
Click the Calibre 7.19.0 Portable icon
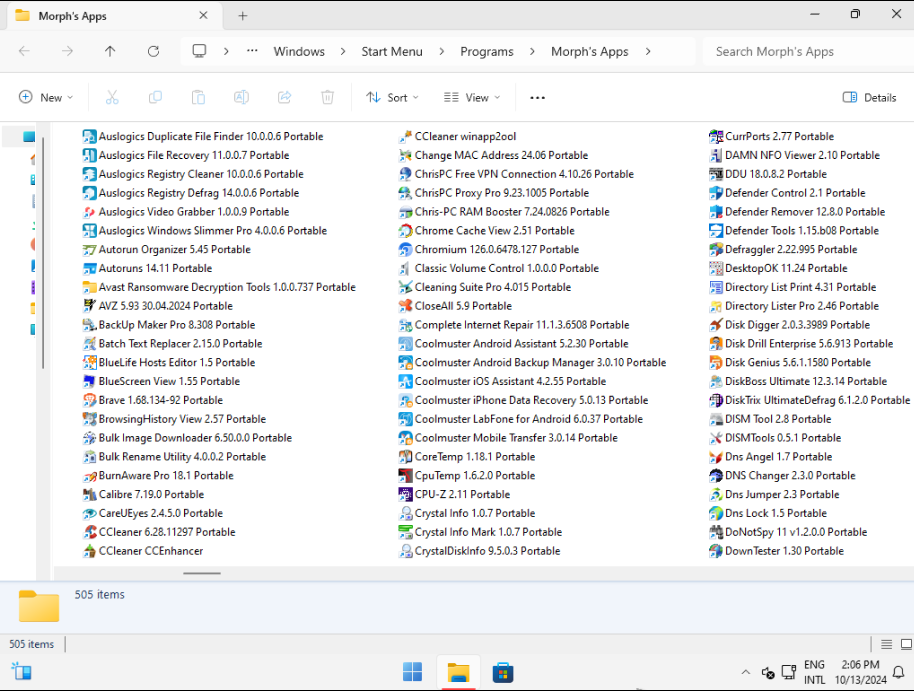tap(89, 494)
